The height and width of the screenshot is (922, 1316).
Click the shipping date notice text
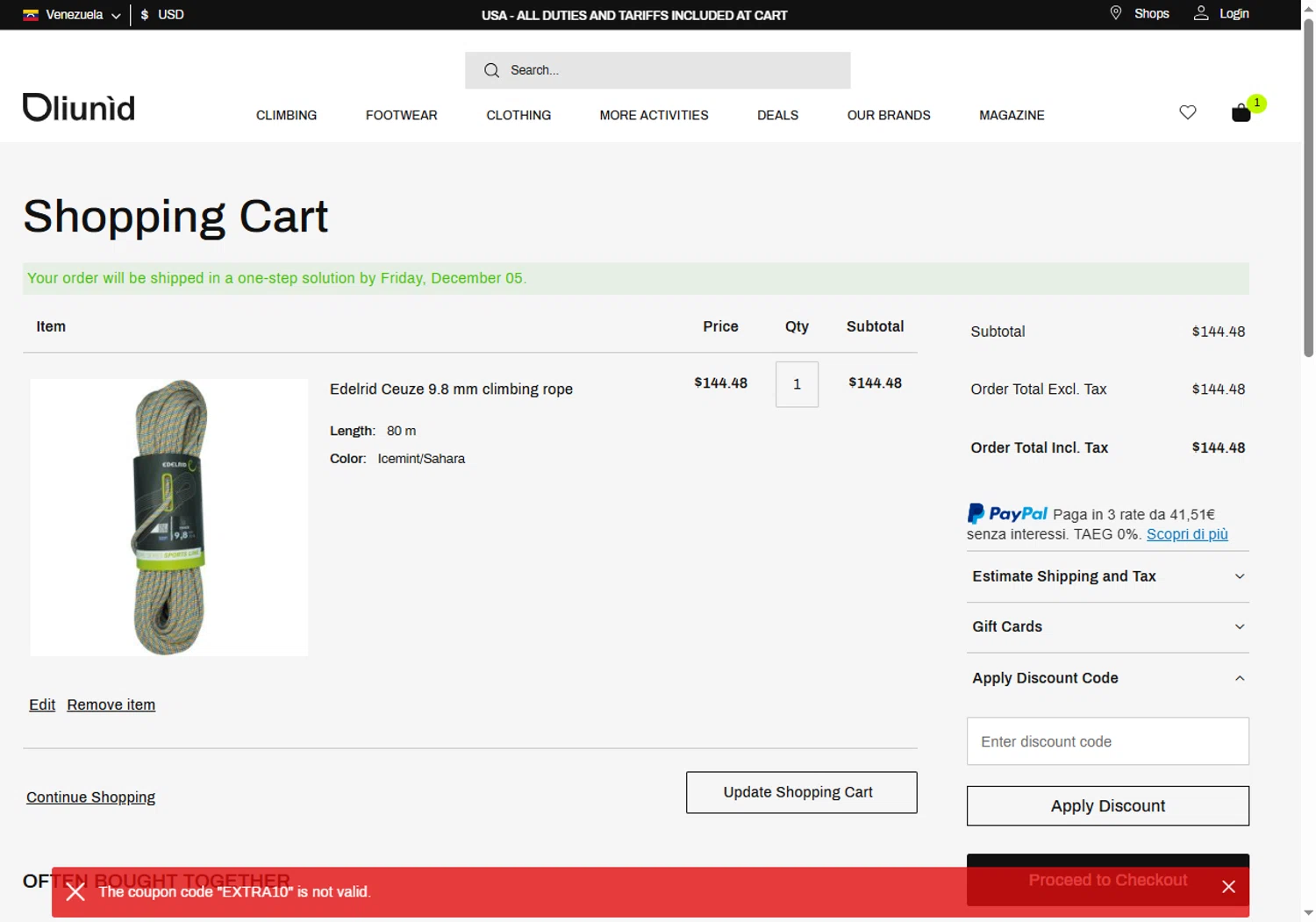[276, 278]
